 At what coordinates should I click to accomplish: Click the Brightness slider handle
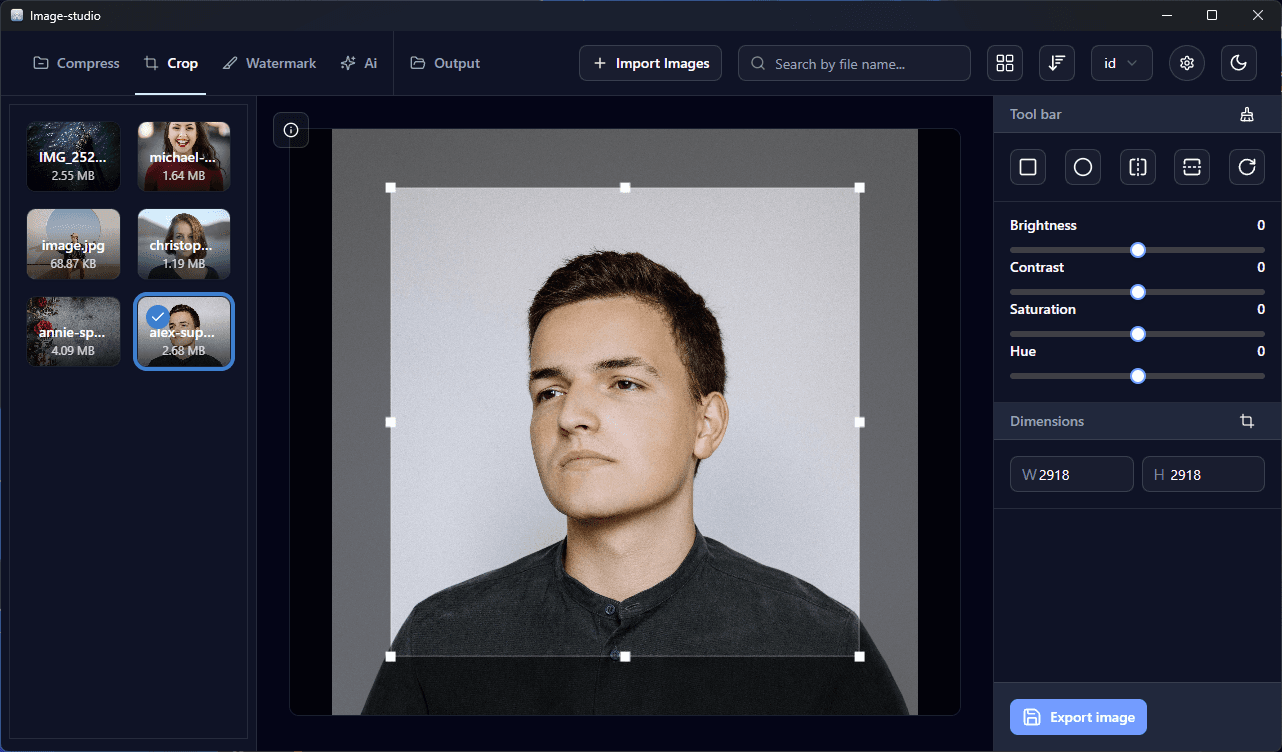coord(1137,250)
